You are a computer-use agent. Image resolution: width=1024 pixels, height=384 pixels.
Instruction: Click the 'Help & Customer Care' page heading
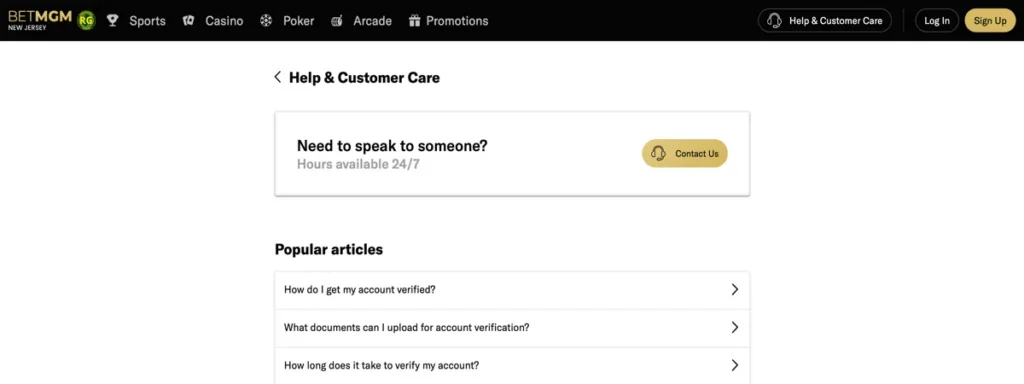(x=364, y=78)
